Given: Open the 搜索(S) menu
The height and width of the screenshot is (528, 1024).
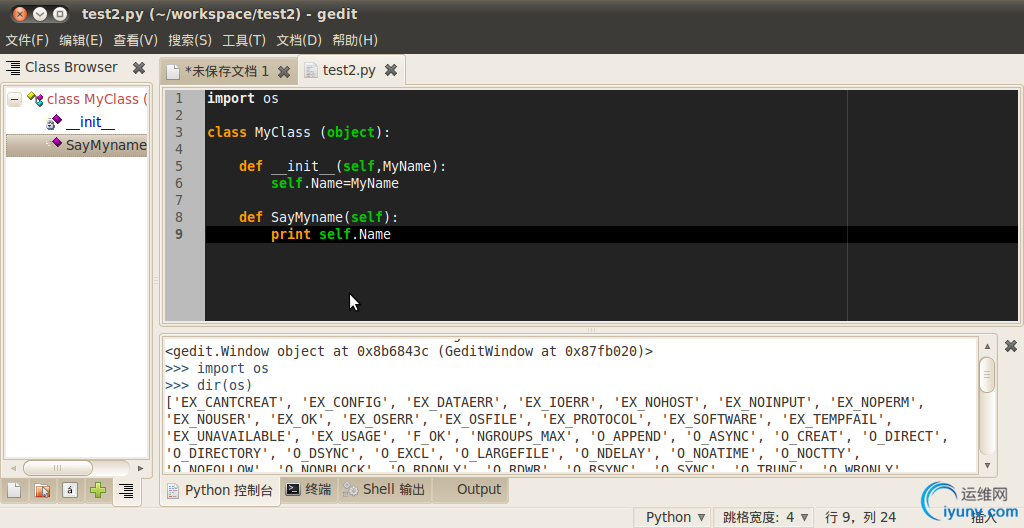Looking at the screenshot, I should [189, 41].
